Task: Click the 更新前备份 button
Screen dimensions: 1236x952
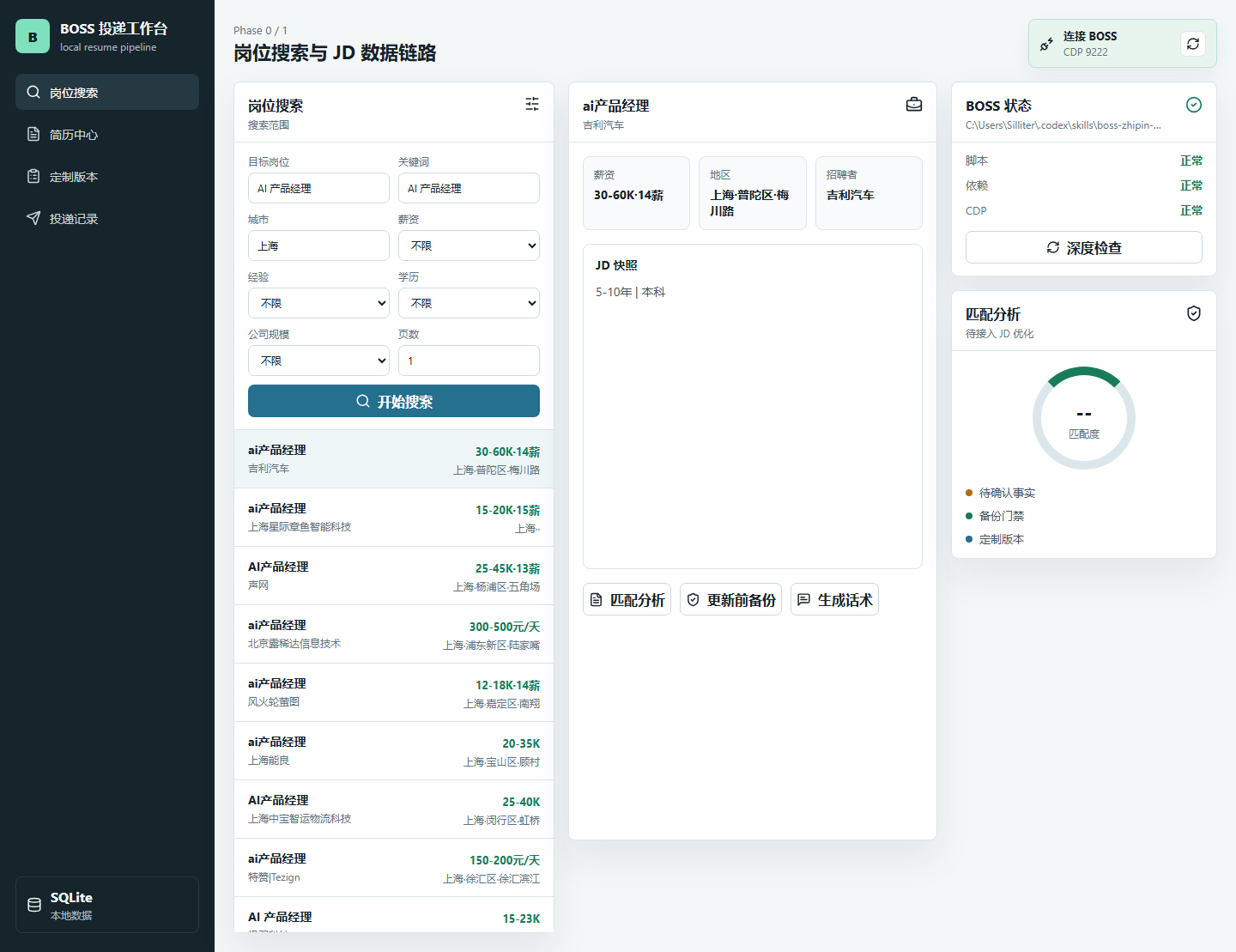Action: [730, 599]
